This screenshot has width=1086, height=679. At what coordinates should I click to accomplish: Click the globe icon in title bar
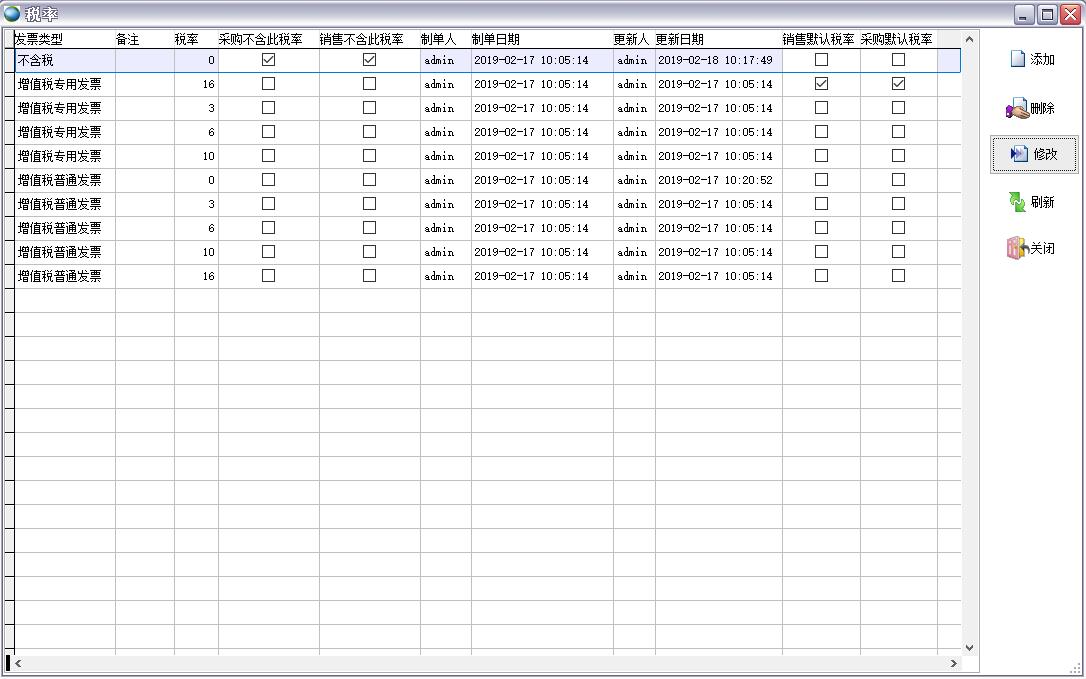click(12, 13)
